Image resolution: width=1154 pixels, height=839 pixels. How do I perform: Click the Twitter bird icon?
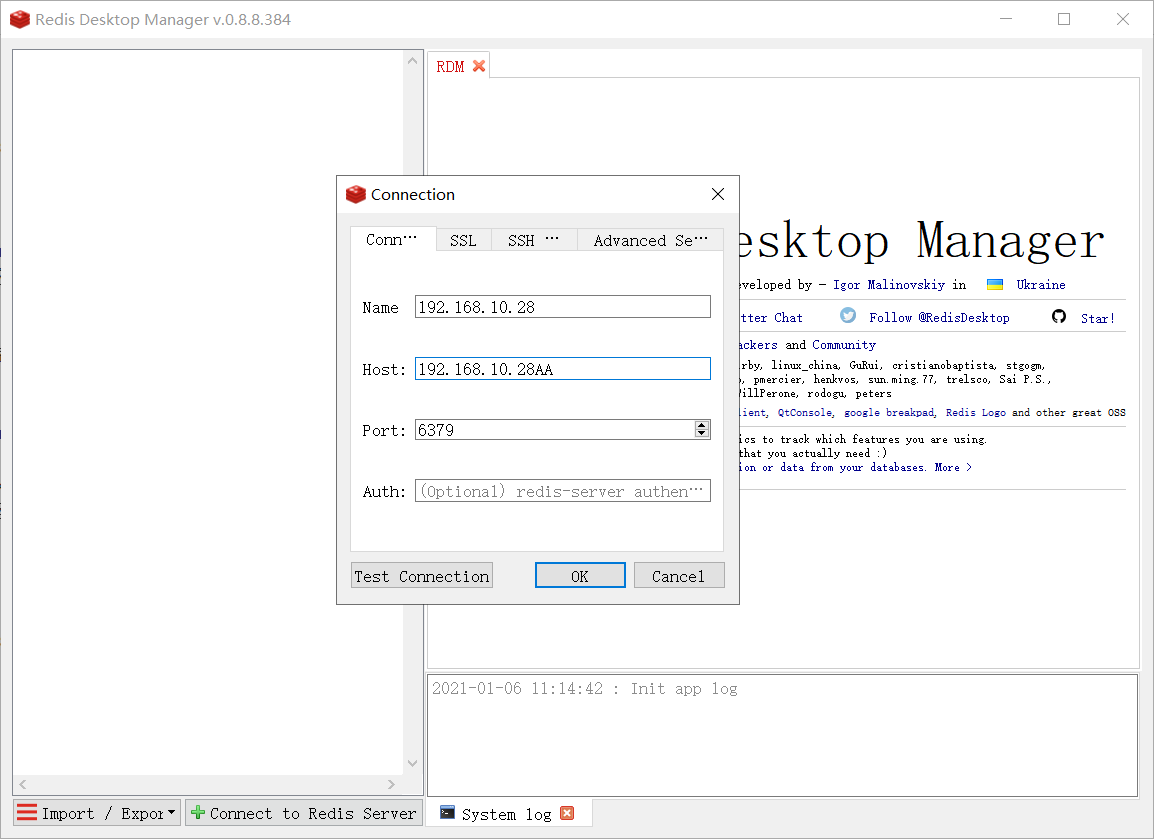(x=848, y=316)
